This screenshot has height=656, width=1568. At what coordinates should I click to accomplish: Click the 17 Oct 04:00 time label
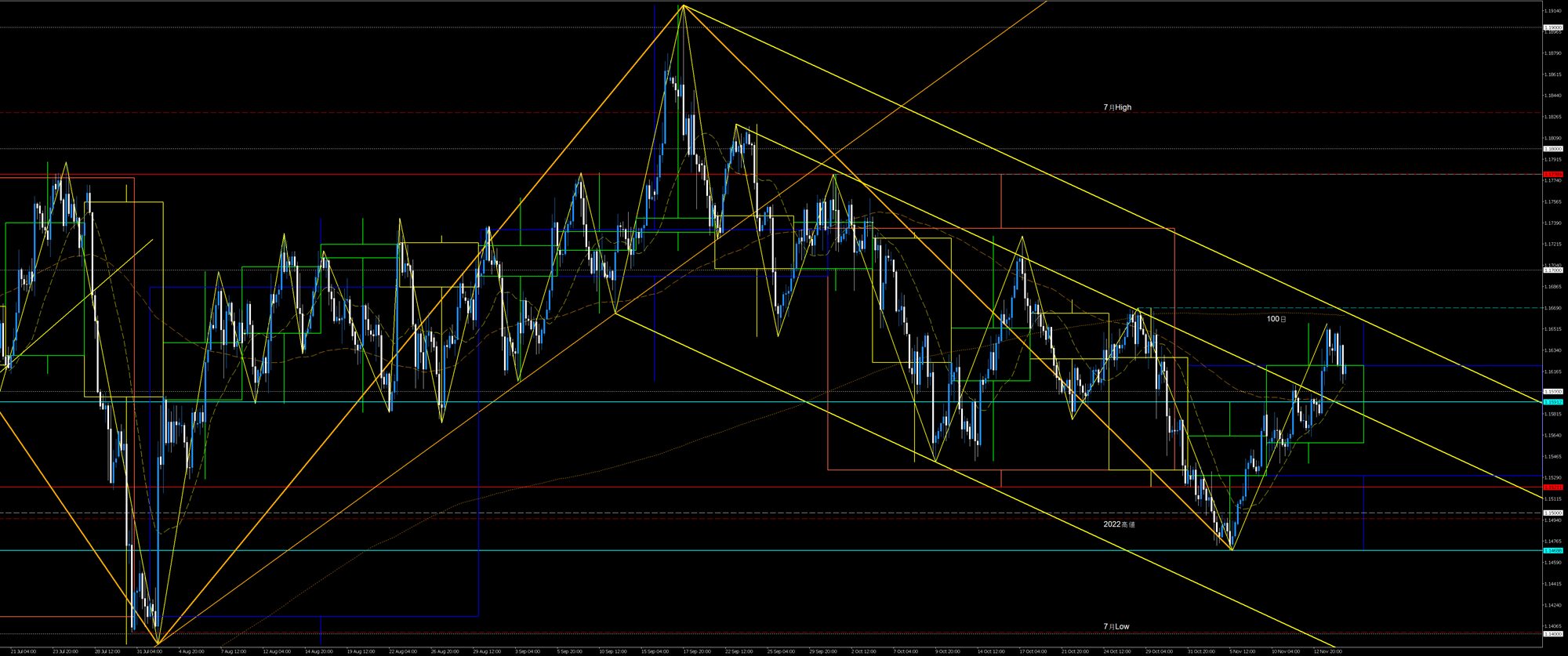(x=1033, y=651)
